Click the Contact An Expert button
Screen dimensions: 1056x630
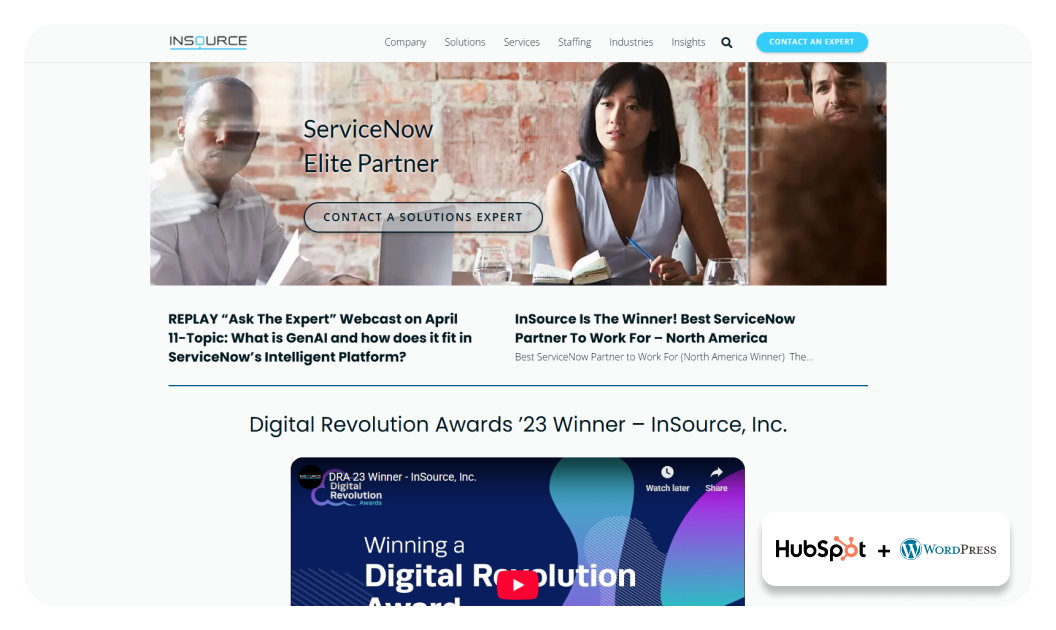click(812, 42)
